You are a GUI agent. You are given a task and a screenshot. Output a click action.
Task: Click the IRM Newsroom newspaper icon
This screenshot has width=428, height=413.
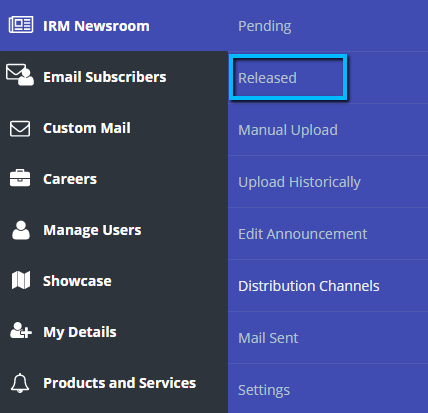pyautogui.click(x=21, y=25)
